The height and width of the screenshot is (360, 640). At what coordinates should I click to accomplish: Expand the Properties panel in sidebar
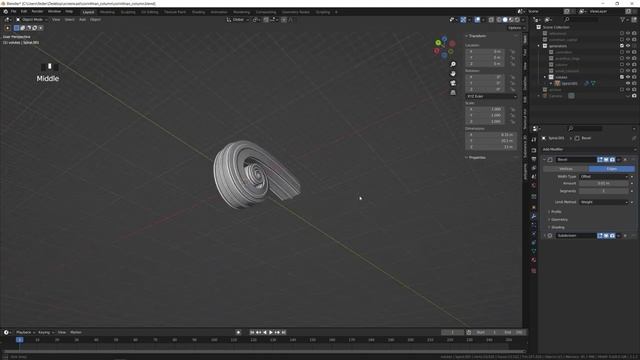pyautogui.click(x=476, y=158)
